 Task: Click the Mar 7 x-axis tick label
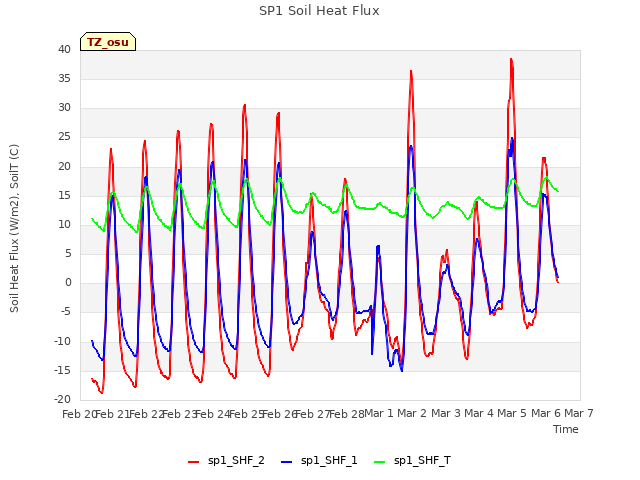(x=579, y=413)
